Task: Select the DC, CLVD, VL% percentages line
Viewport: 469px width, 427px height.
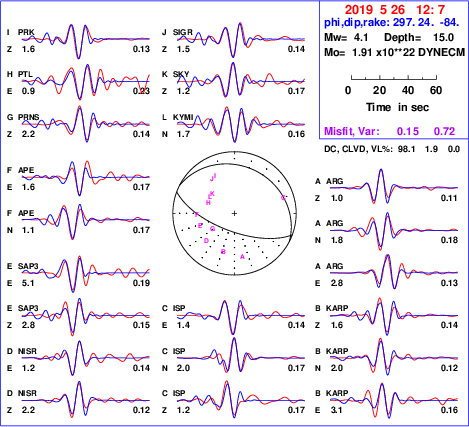Action: point(392,149)
